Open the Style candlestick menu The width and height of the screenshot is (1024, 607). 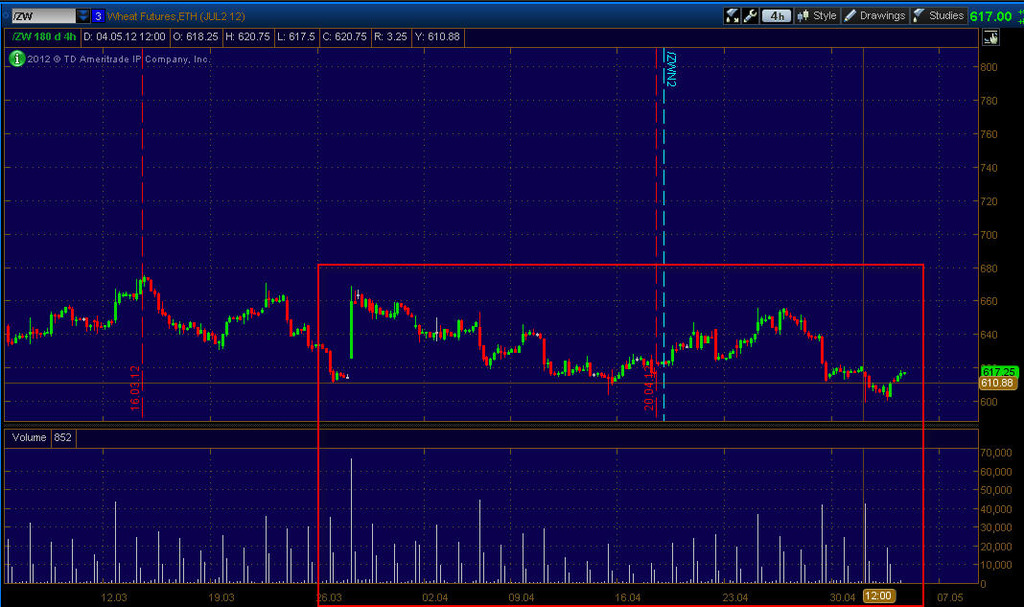pos(815,16)
